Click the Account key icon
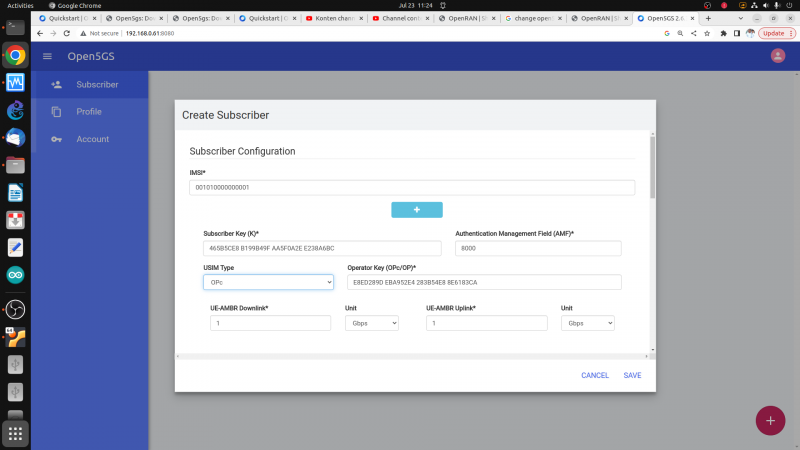800x450 pixels. coord(56,139)
